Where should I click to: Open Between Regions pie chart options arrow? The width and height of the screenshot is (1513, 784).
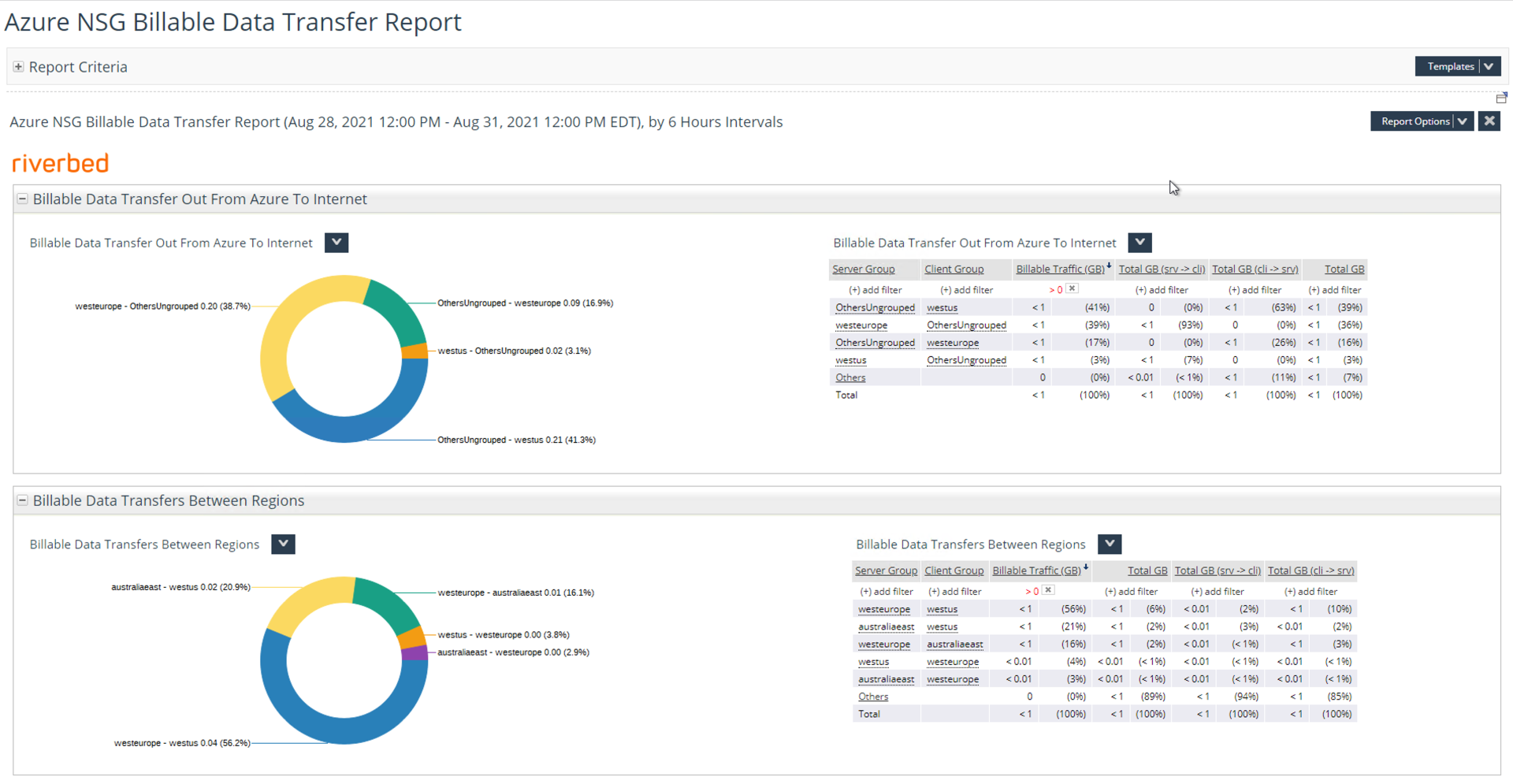pos(283,544)
